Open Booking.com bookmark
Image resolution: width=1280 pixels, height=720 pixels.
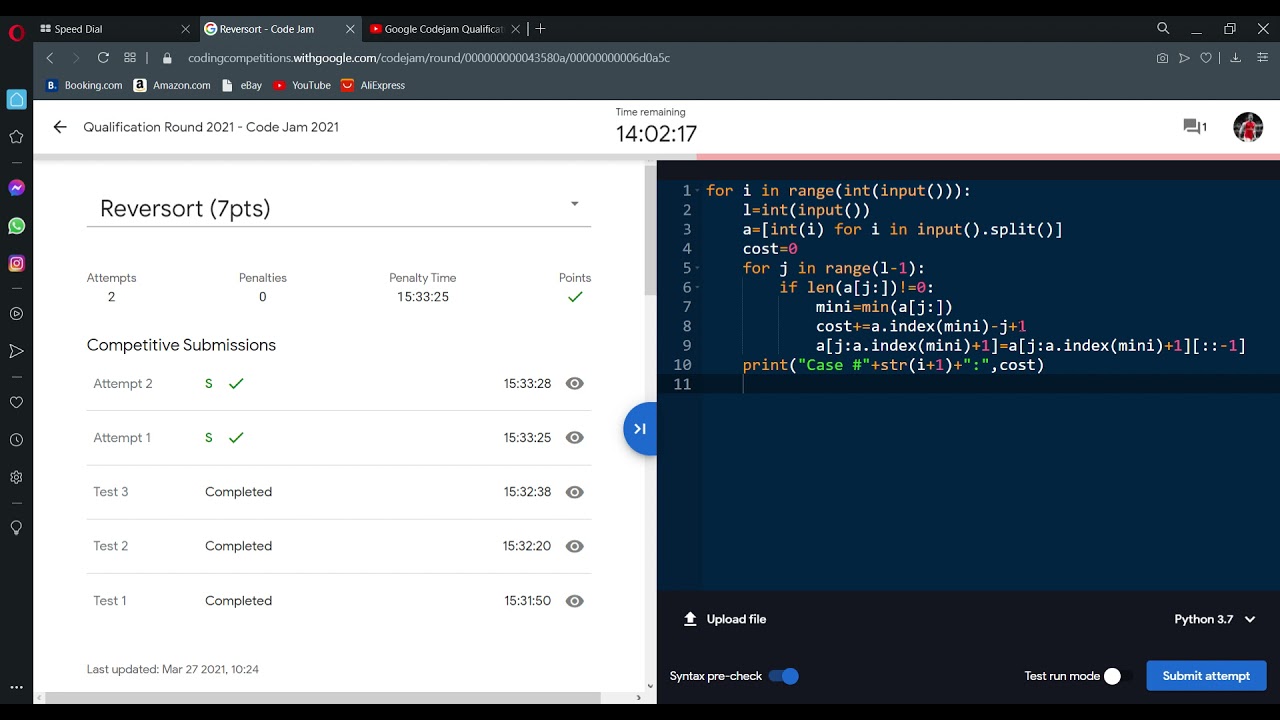(x=84, y=85)
